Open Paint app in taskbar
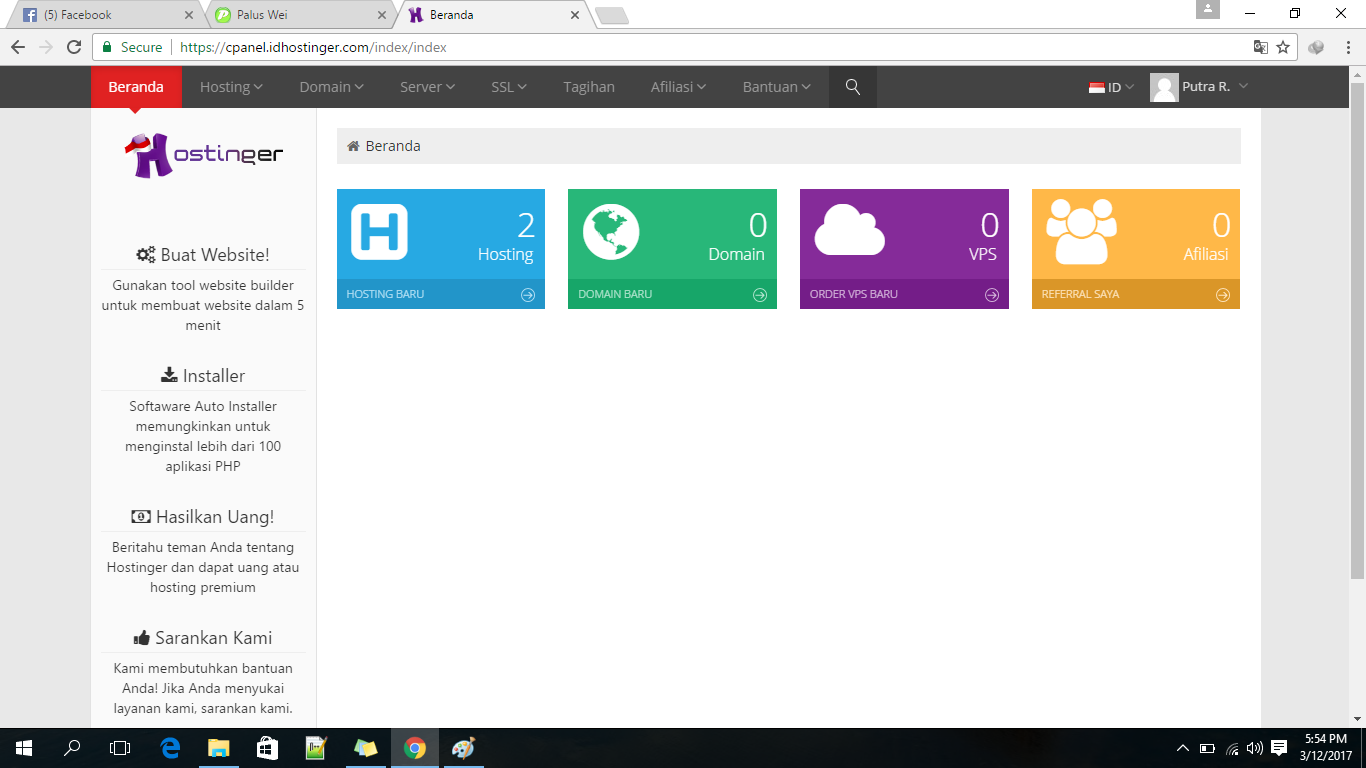The height and width of the screenshot is (768, 1366). pyautogui.click(x=463, y=748)
